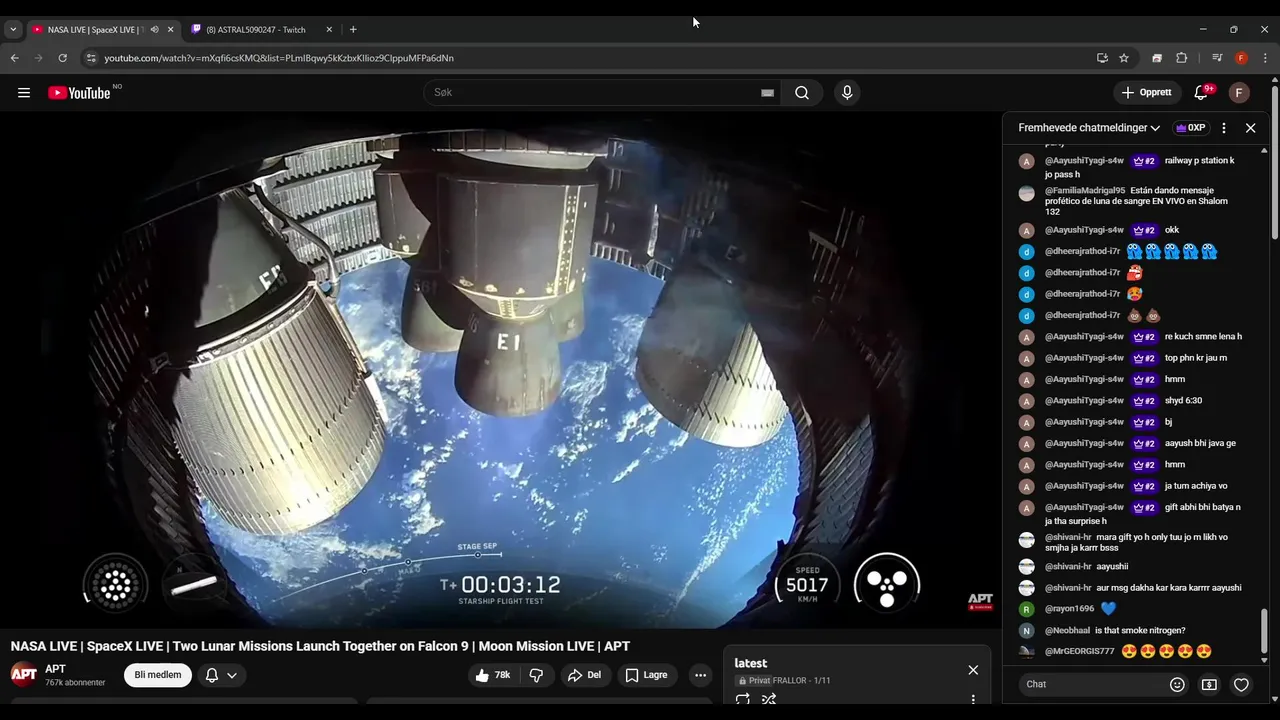
Task: Toggle playlist loop icon
Action: pos(742,699)
